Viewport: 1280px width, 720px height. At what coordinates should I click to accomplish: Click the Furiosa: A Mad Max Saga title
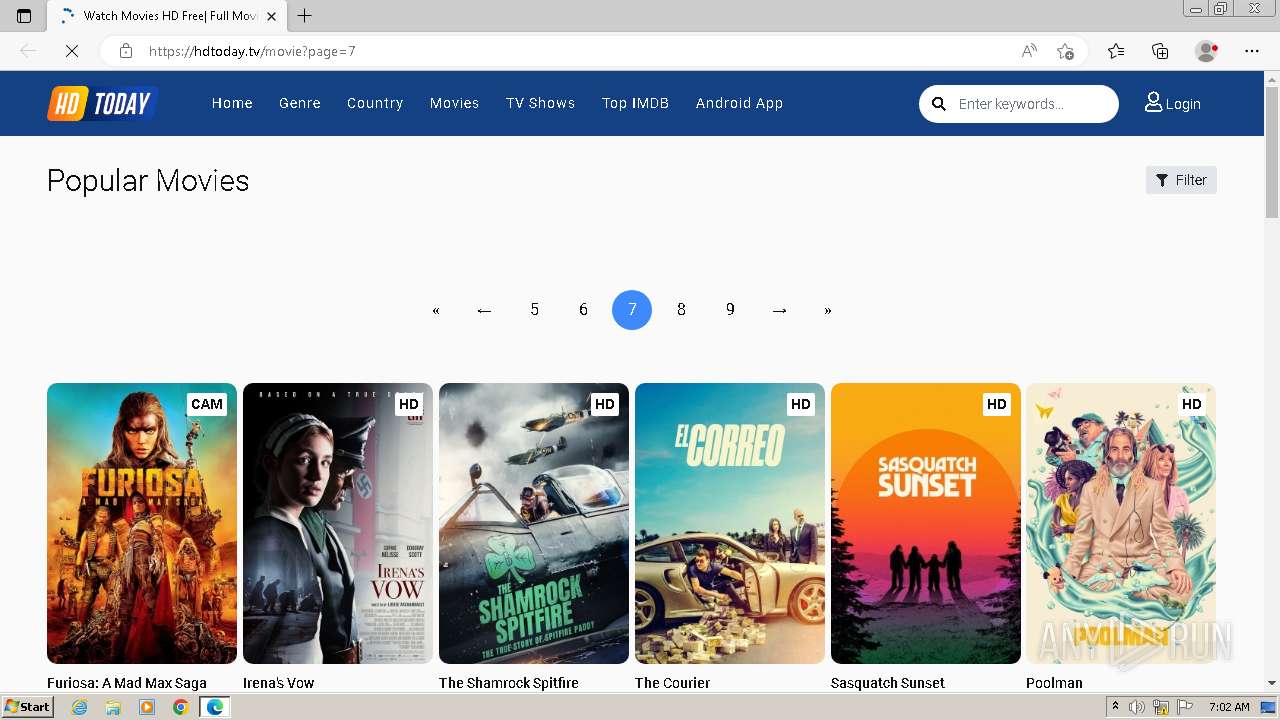tap(127, 683)
